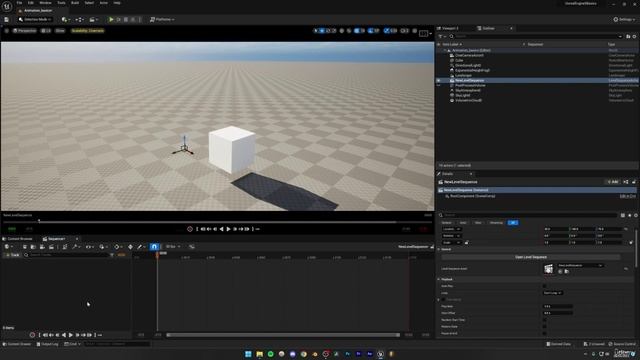
Task: Open the Loop setting dropdown
Action: (x=553, y=293)
